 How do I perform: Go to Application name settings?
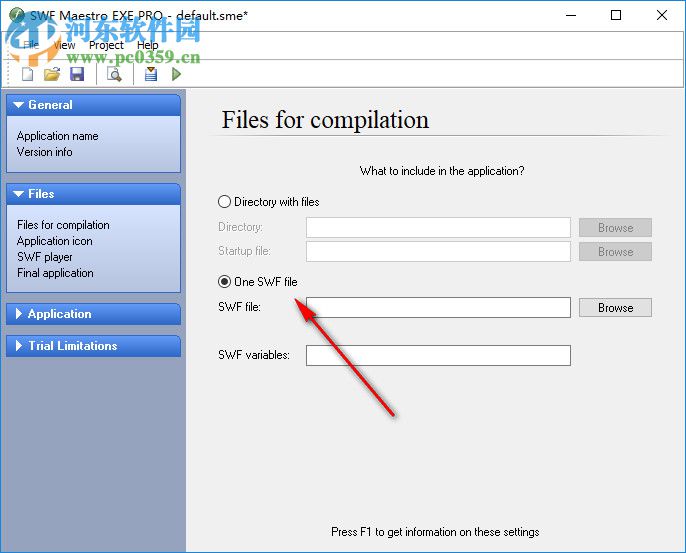[57, 136]
